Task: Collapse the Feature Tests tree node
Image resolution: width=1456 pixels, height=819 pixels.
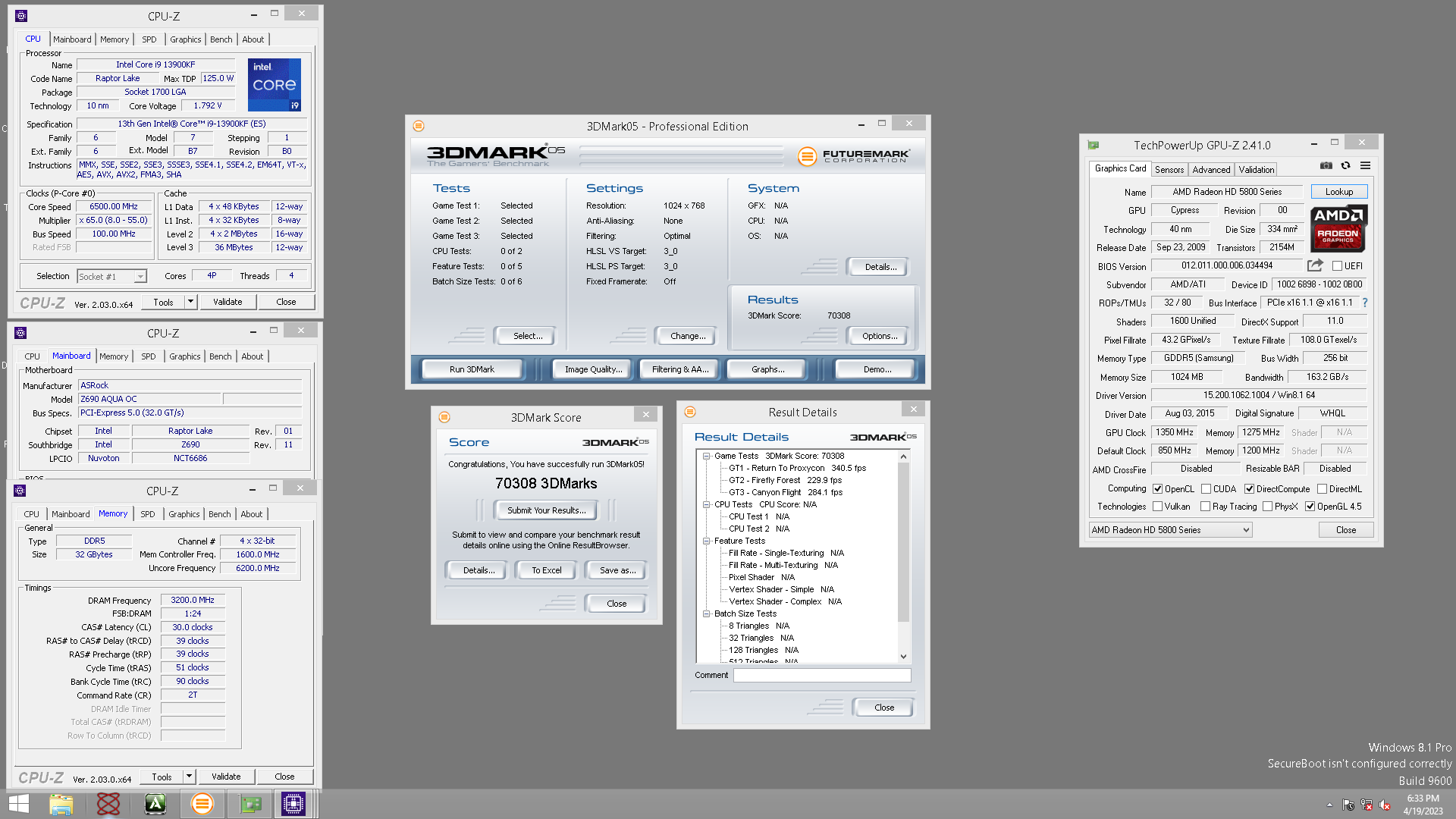Action: coord(706,541)
